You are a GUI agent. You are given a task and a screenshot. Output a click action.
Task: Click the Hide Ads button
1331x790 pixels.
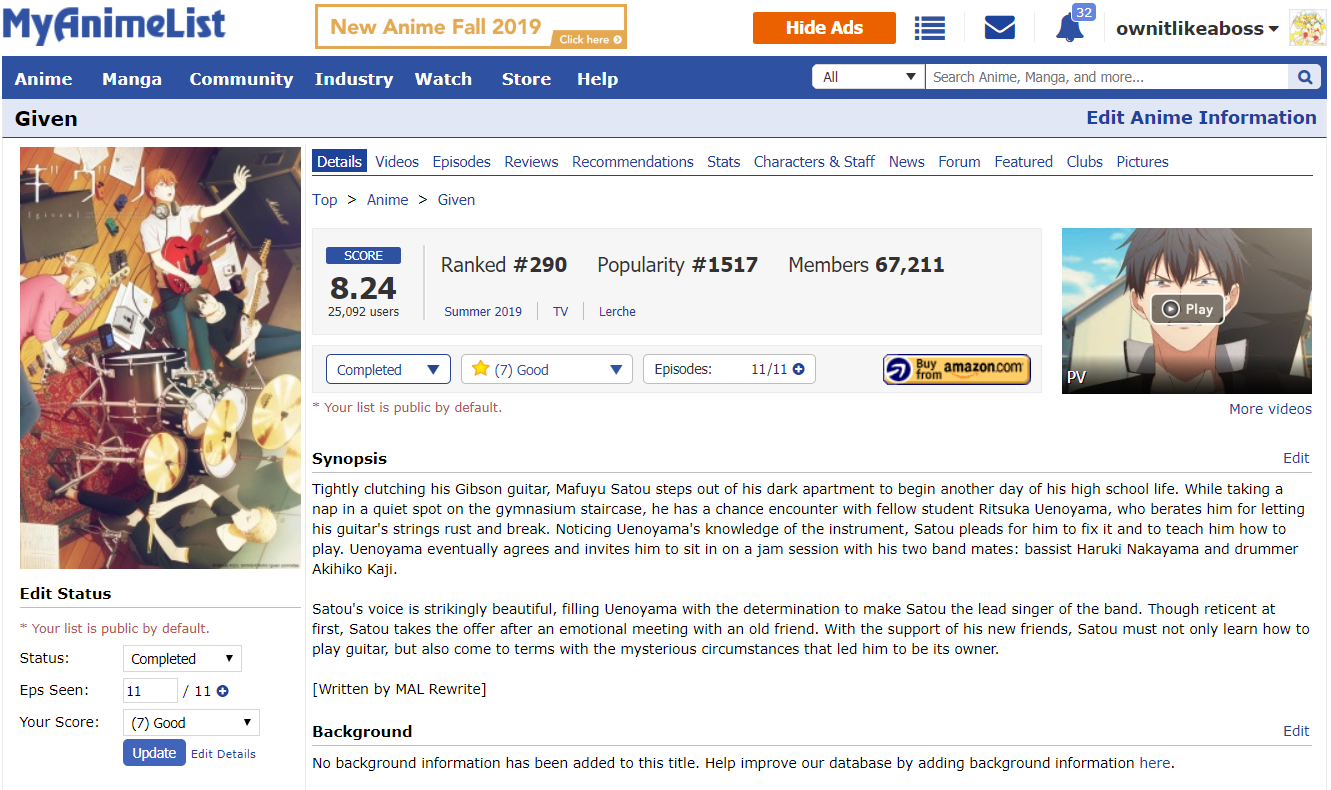[x=824, y=28]
